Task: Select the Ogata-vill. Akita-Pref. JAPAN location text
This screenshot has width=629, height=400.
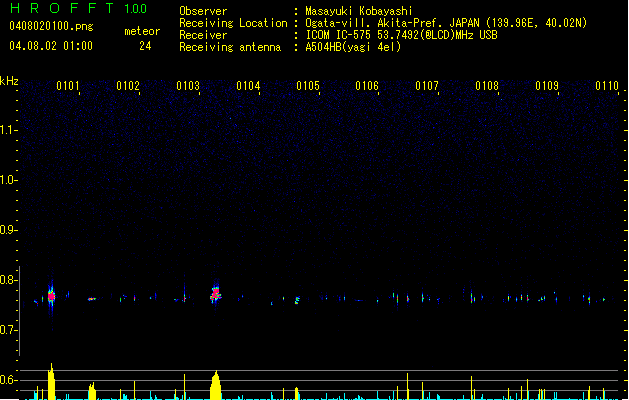Action: pyautogui.click(x=446, y=23)
